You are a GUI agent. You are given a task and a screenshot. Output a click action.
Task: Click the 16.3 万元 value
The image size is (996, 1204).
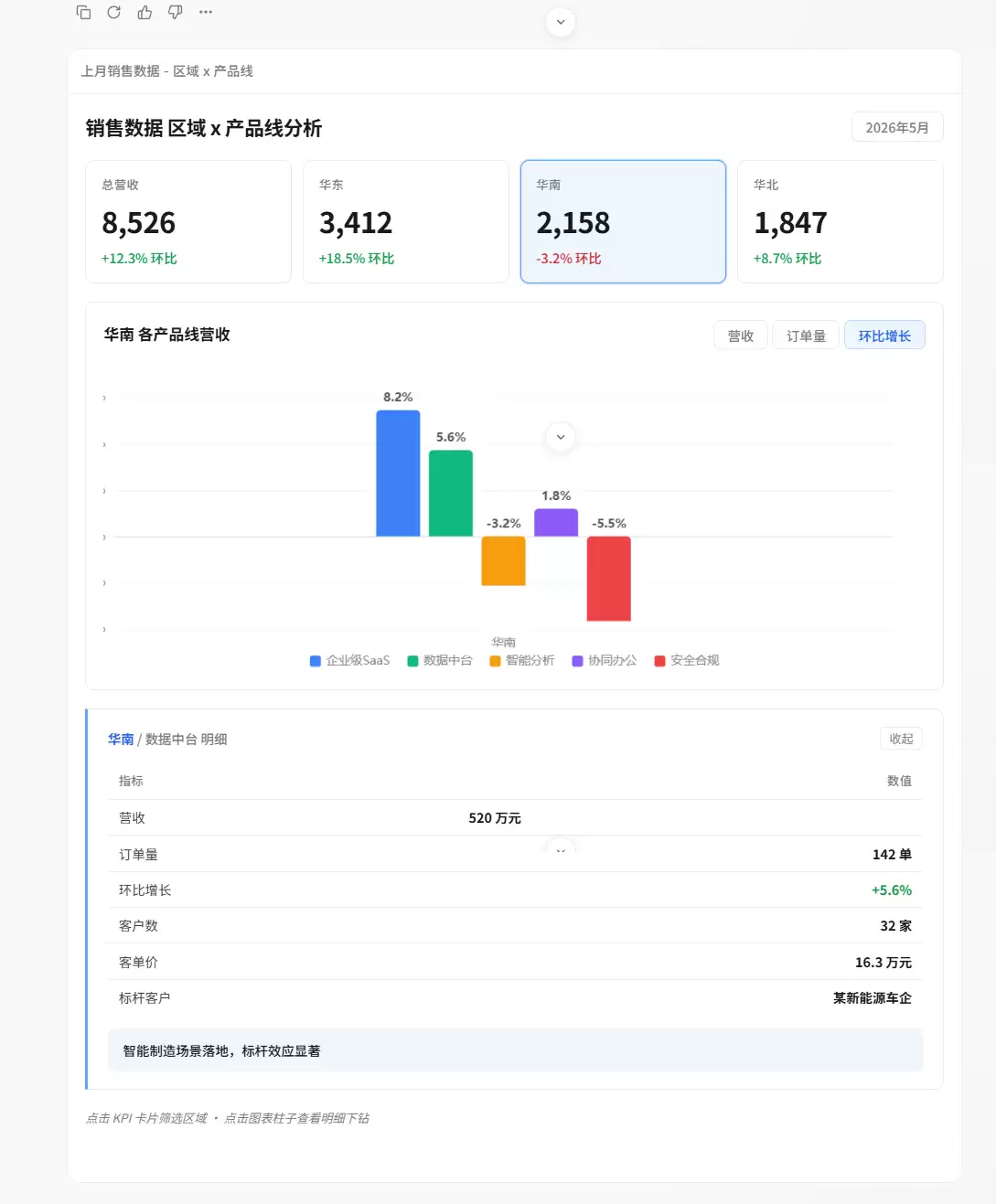coord(884,963)
